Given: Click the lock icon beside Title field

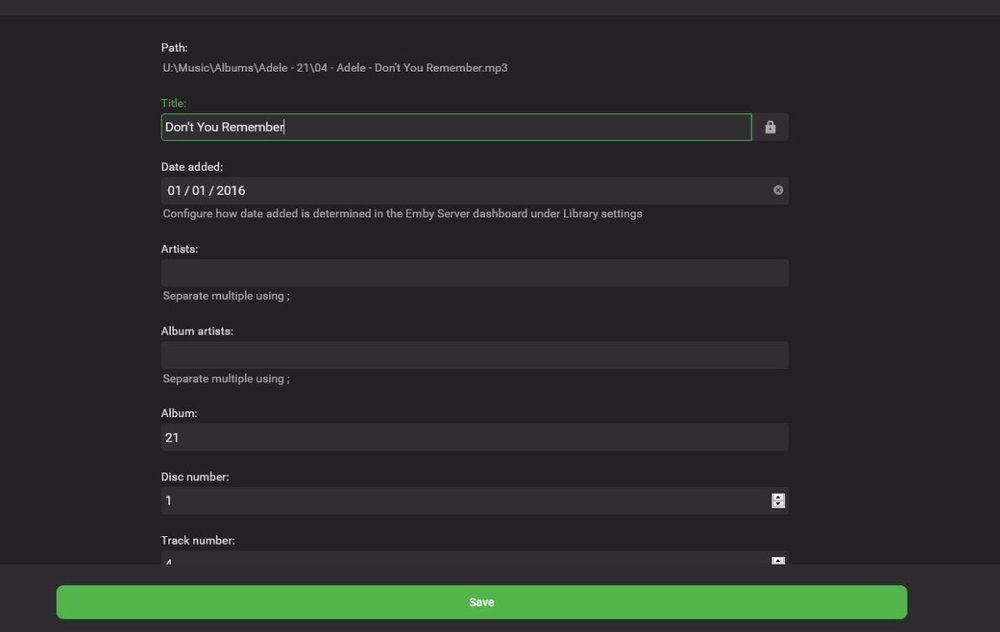Looking at the screenshot, I should click(x=770, y=127).
